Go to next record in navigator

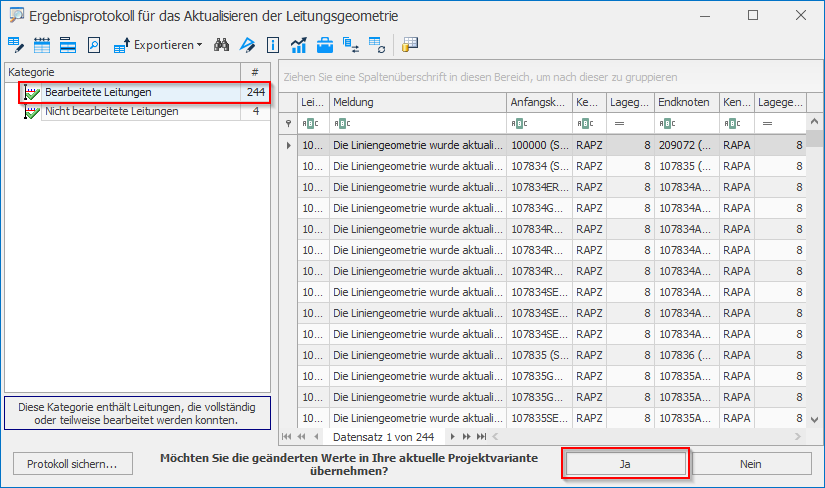(x=451, y=437)
